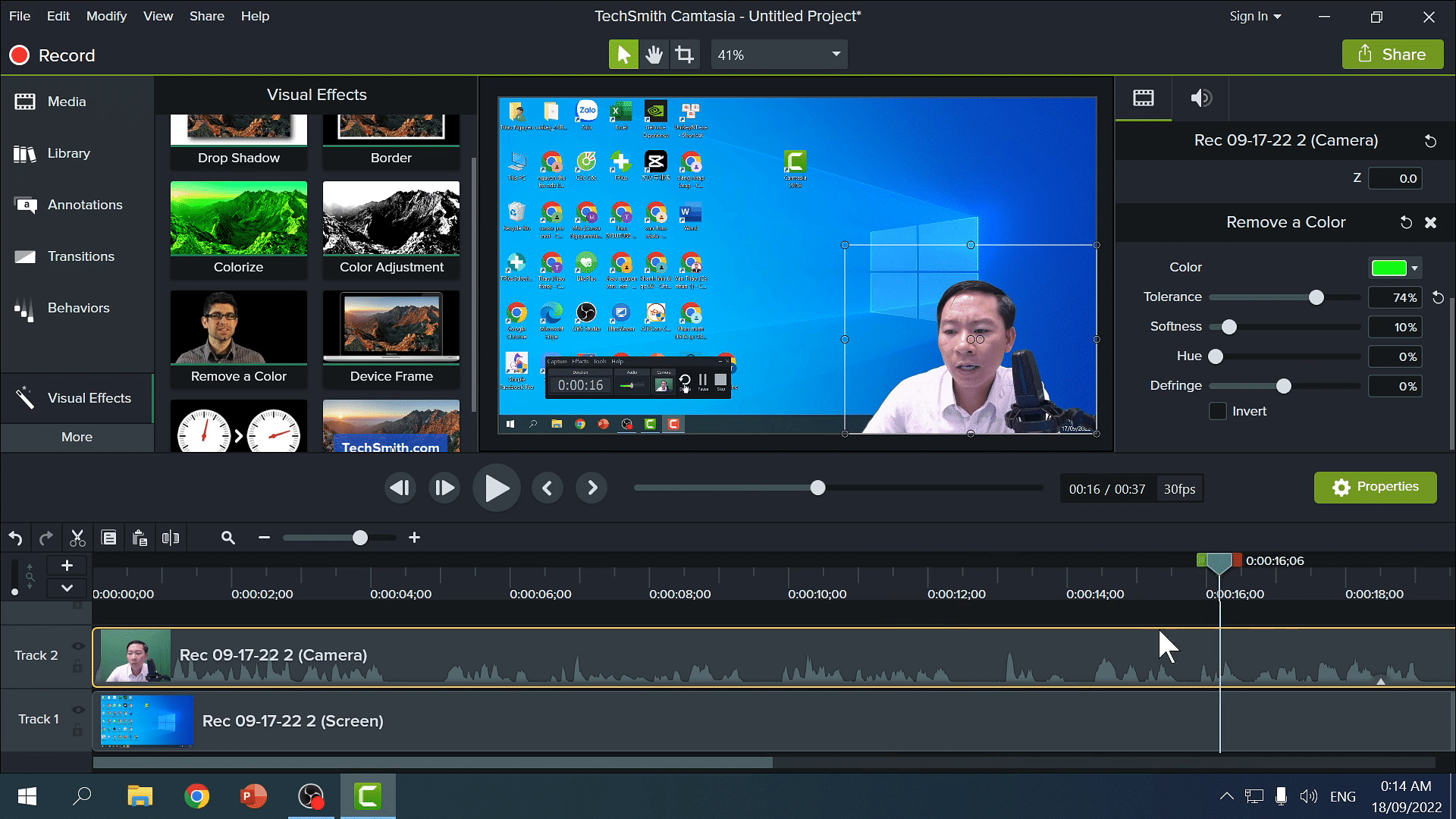Collapse tracks with chevron button
The image size is (1456, 819).
point(67,588)
